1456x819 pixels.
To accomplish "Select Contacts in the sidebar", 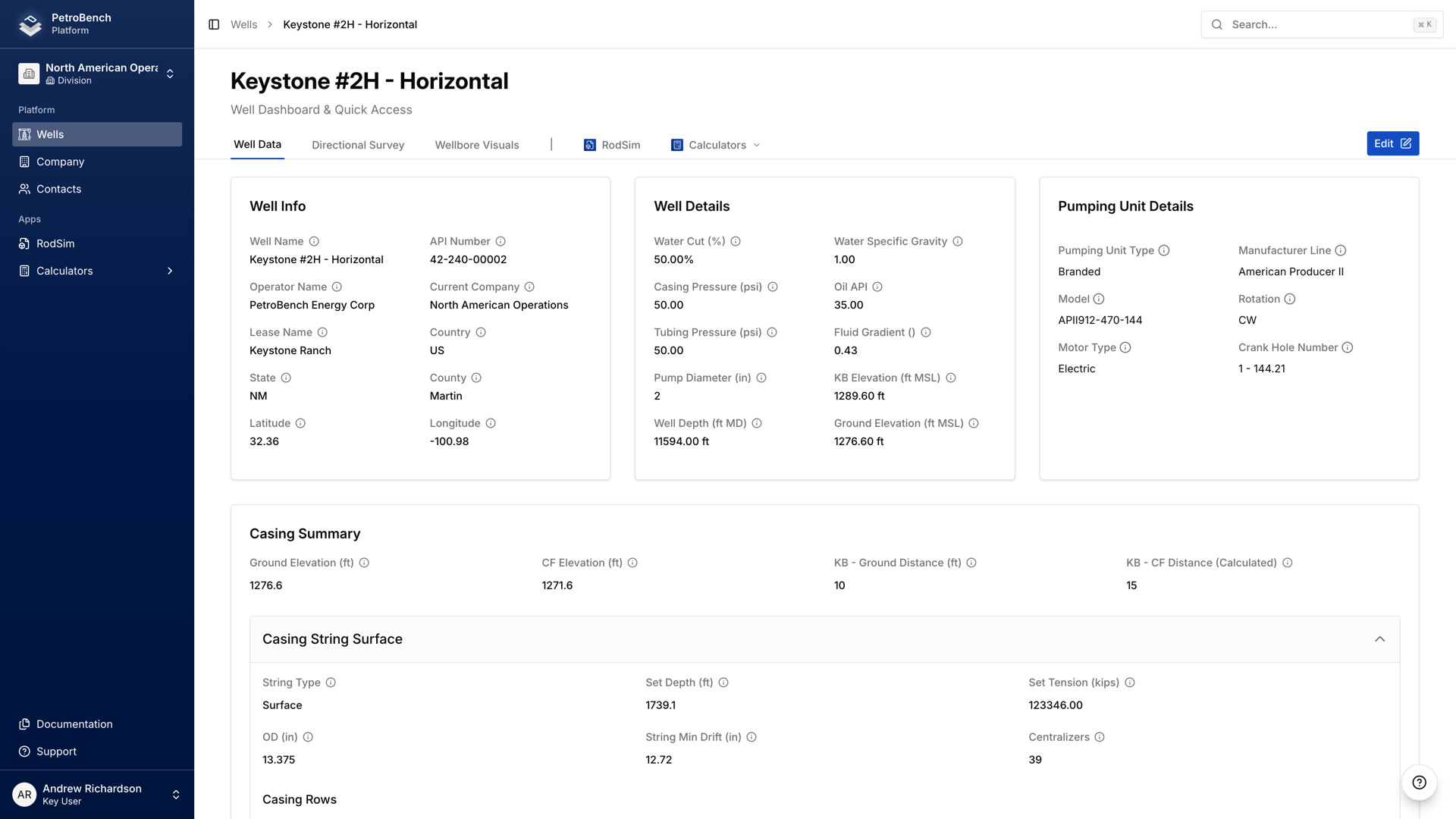I will click(x=97, y=189).
